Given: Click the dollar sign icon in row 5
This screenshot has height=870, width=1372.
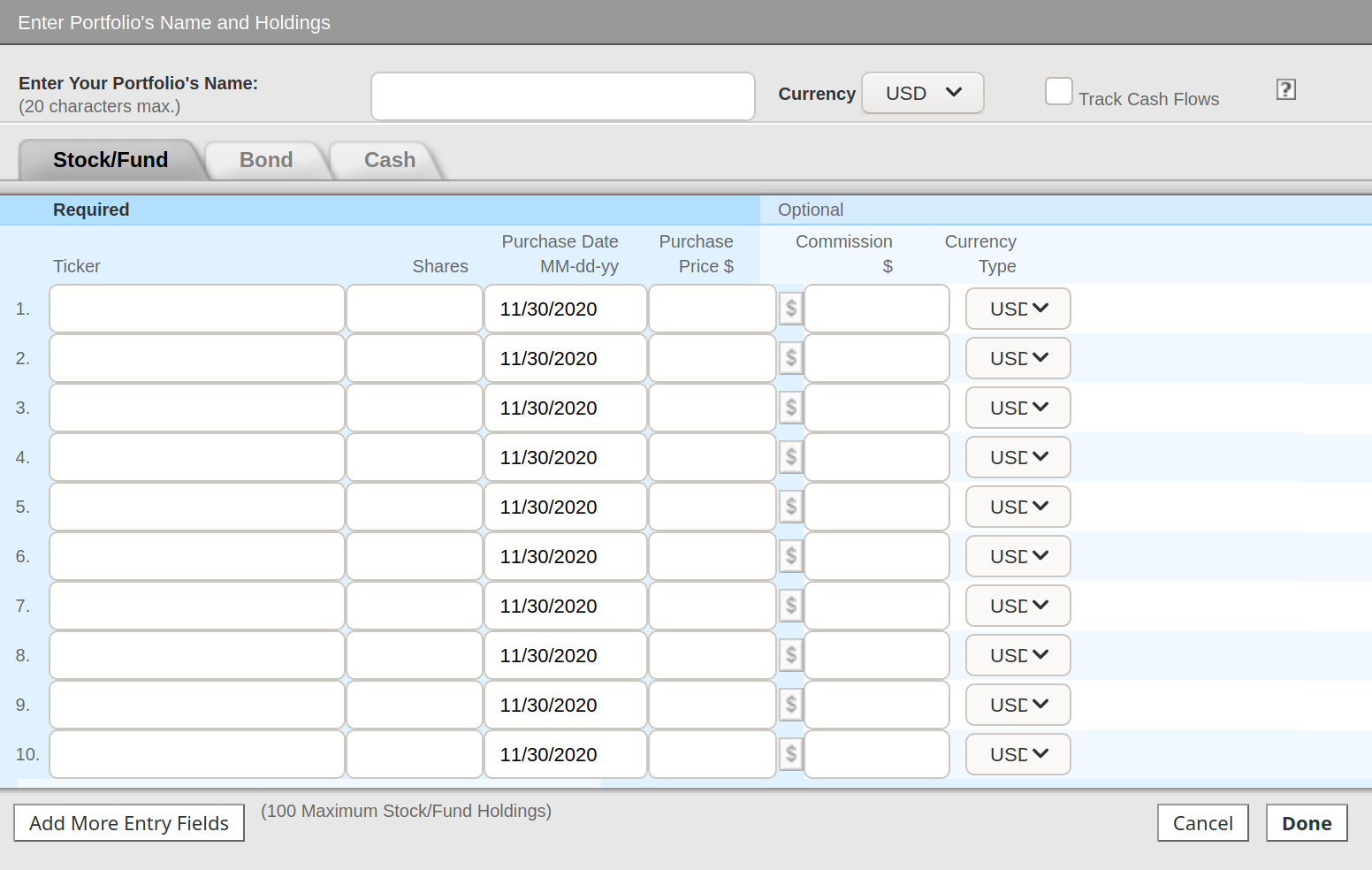Looking at the screenshot, I should (791, 507).
